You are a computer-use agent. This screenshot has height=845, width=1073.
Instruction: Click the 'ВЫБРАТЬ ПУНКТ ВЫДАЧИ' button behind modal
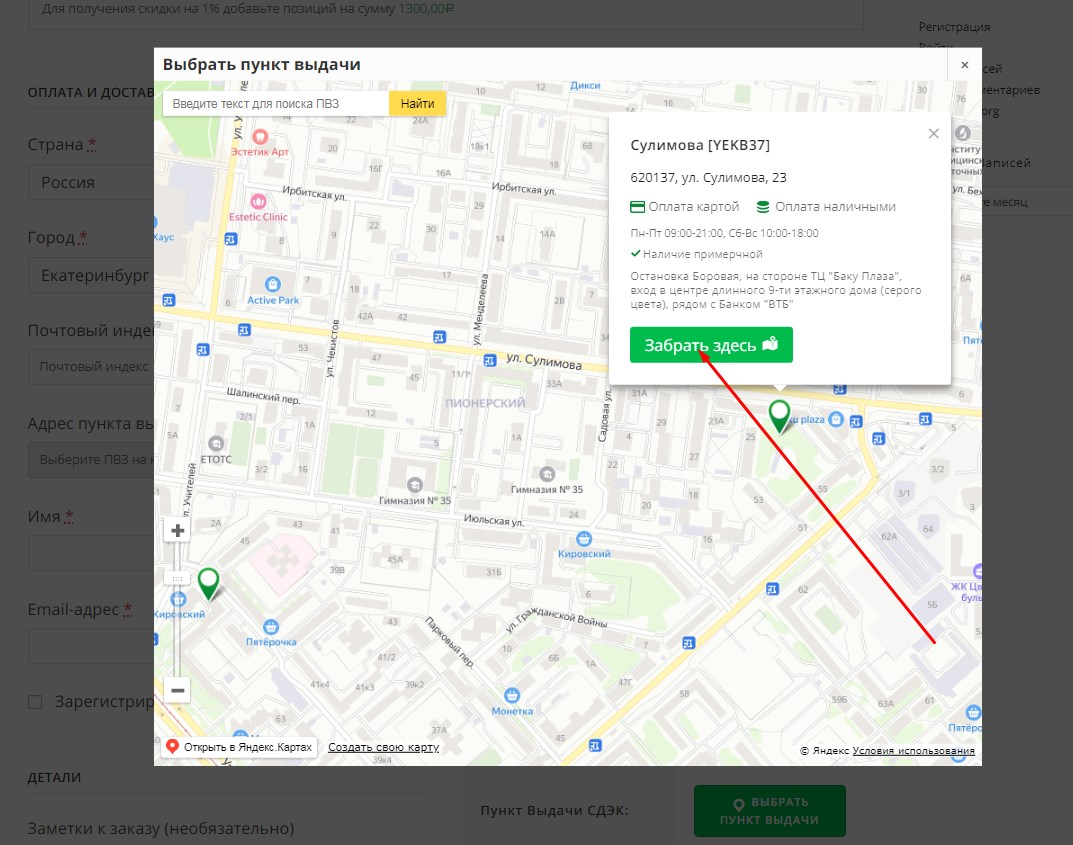(770, 811)
